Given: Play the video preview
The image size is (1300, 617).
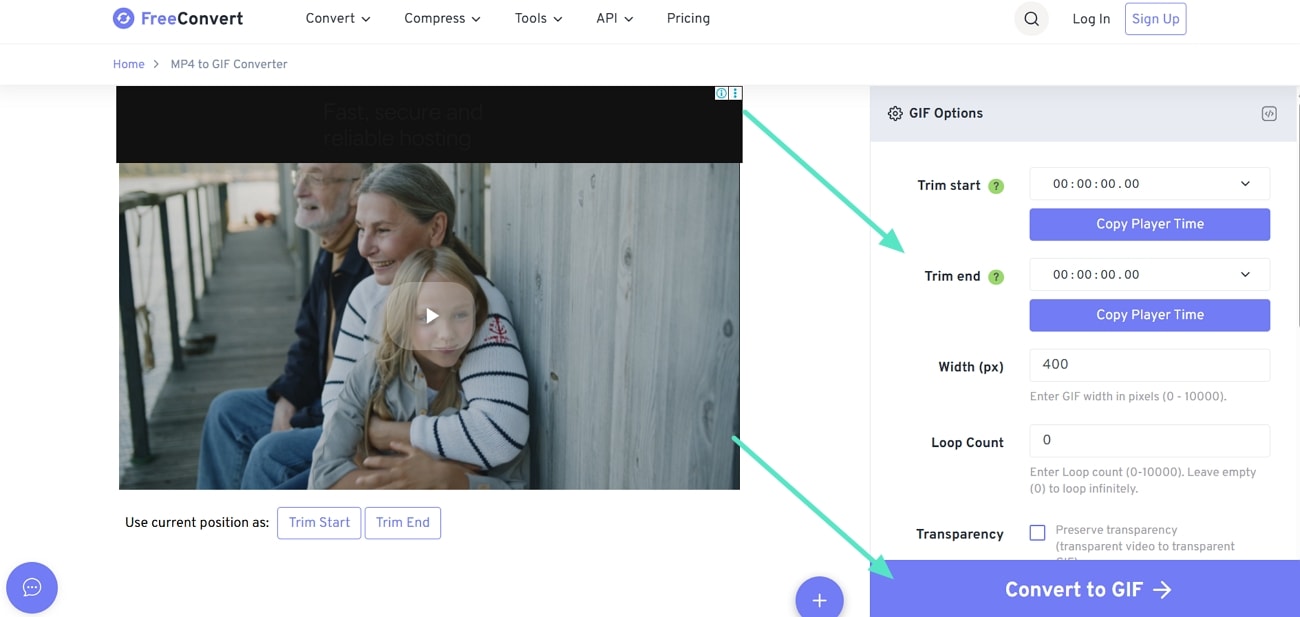Looking at the screenshot, I should pyautogui.click(x=431, y=316).
